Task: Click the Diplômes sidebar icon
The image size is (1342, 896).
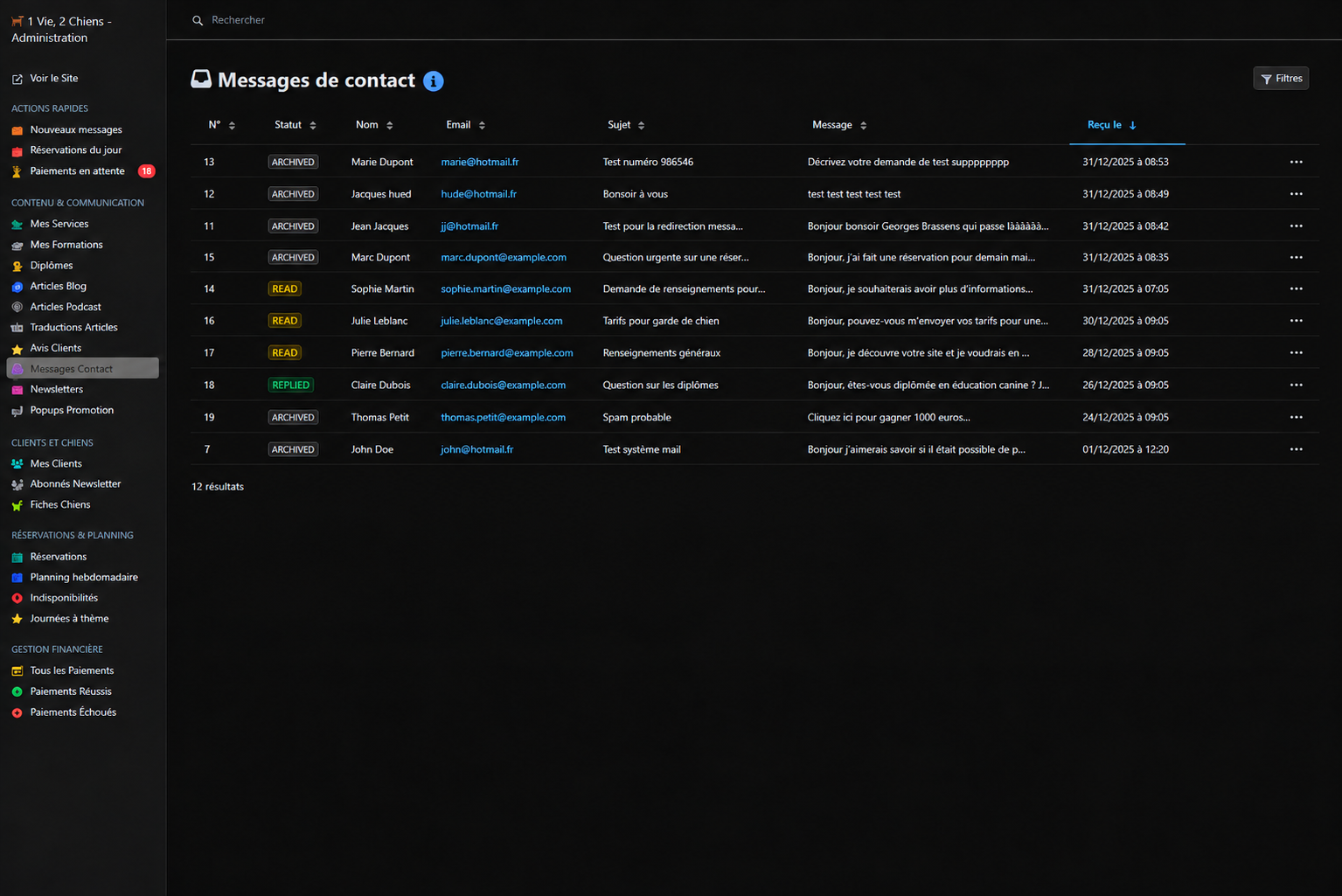Action: tap(17, 266)
